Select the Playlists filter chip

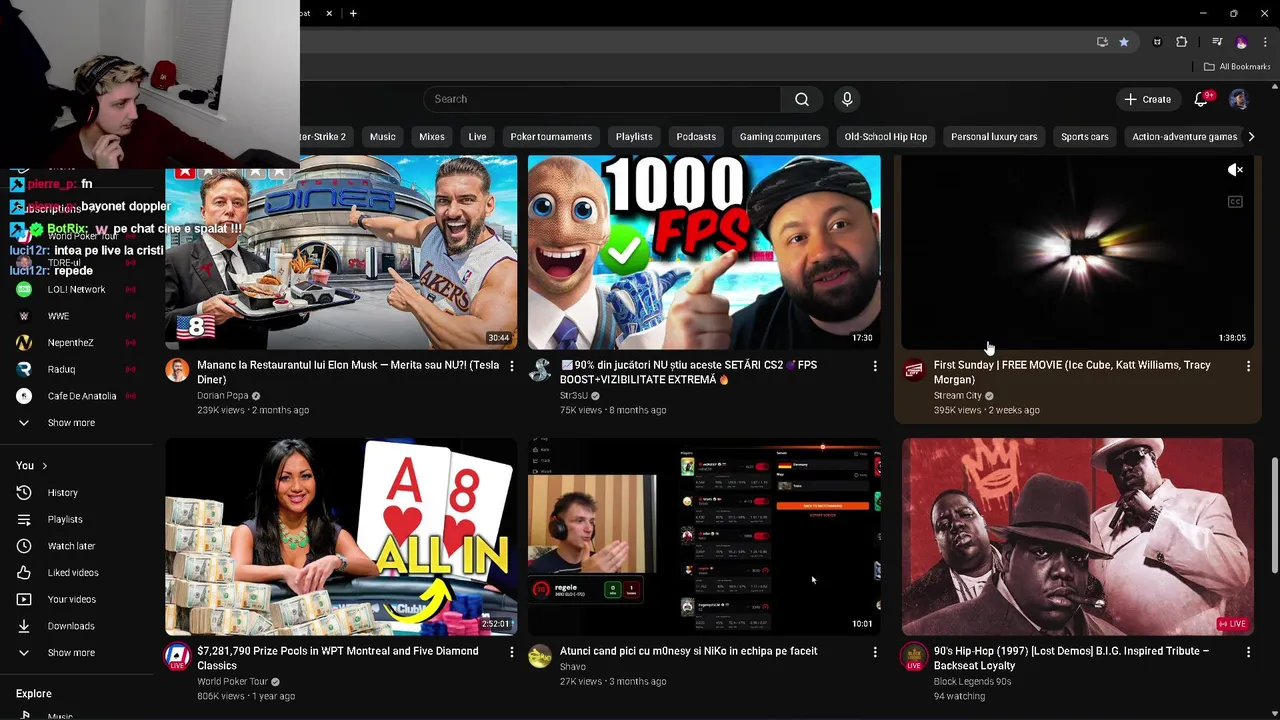(634, 137)
